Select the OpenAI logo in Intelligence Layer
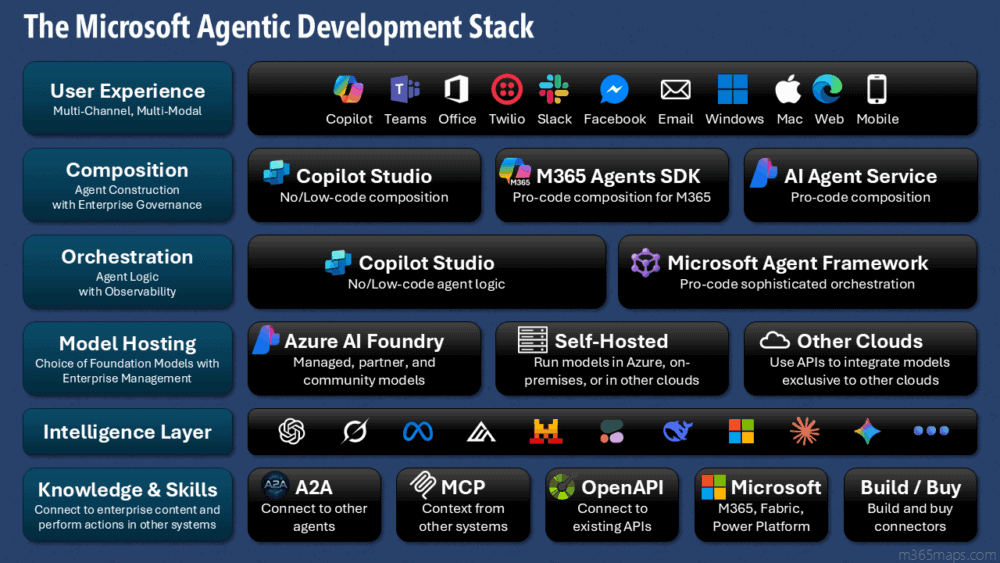This screenshot has height=563, width=1000. (x=292, y=431)
